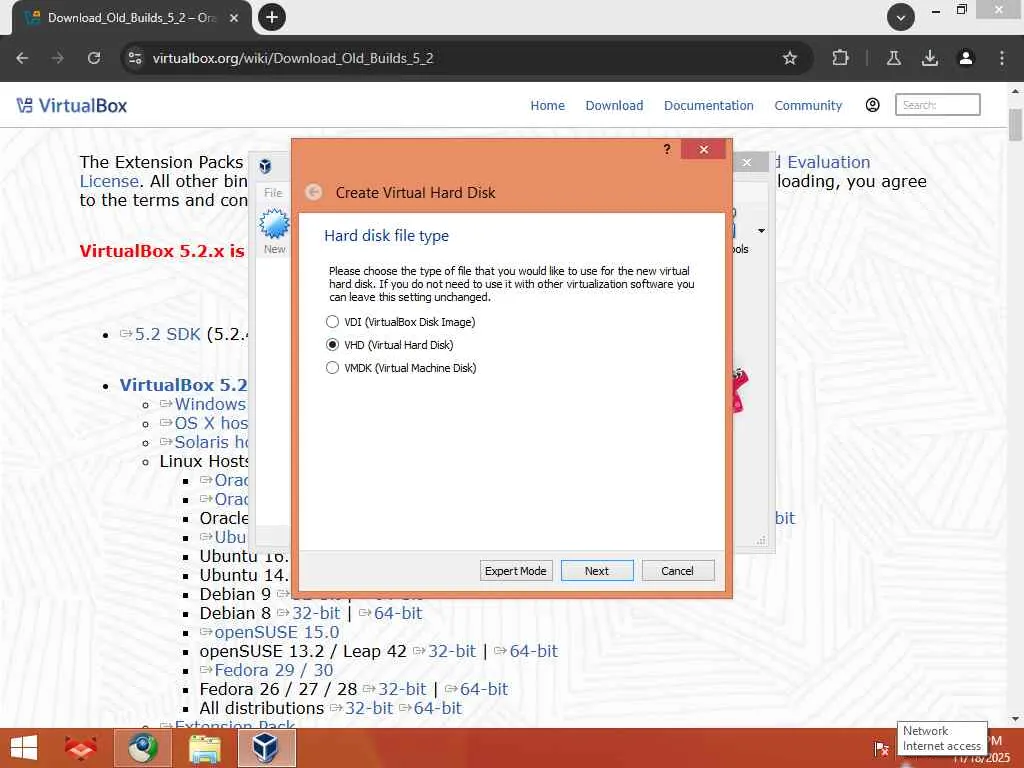
Task: Open the dialog help question mark
Action: pyautogui.click(x=667, y=149)
